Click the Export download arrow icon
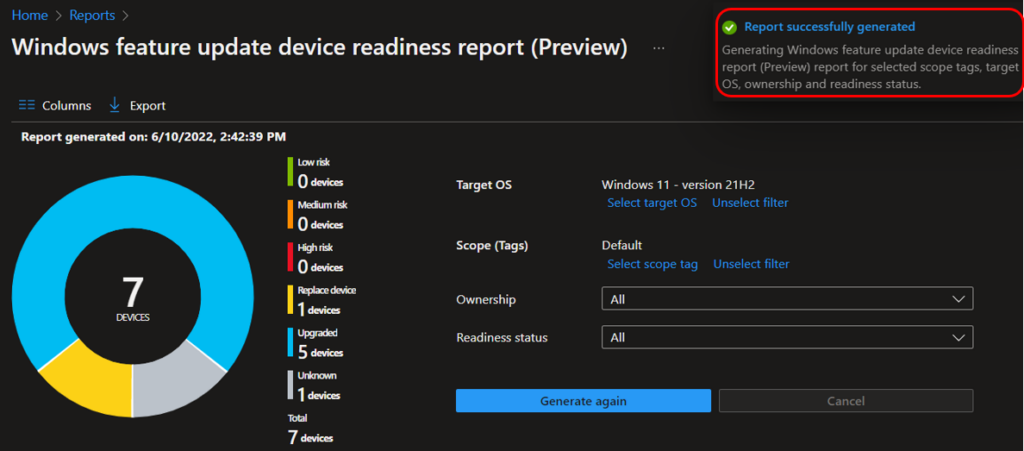The width and height of the screenshot is (1024, 451). tap(115, 104)
